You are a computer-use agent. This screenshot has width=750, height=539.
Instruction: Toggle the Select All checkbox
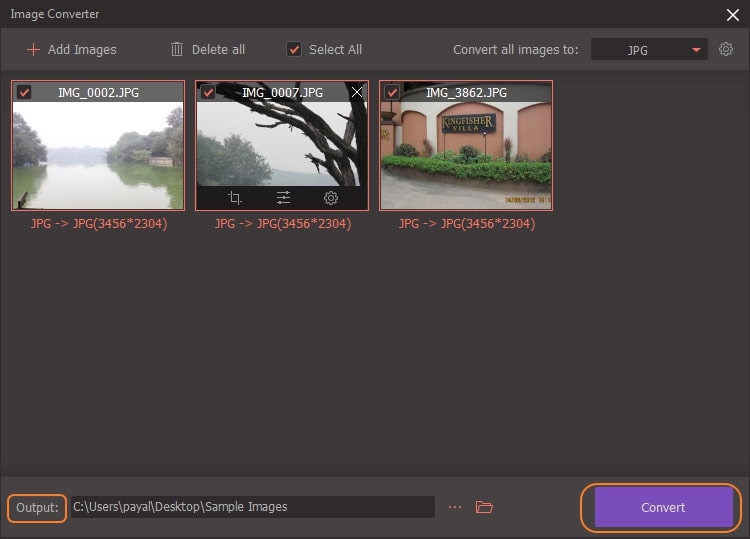click(x=294, y=49)
